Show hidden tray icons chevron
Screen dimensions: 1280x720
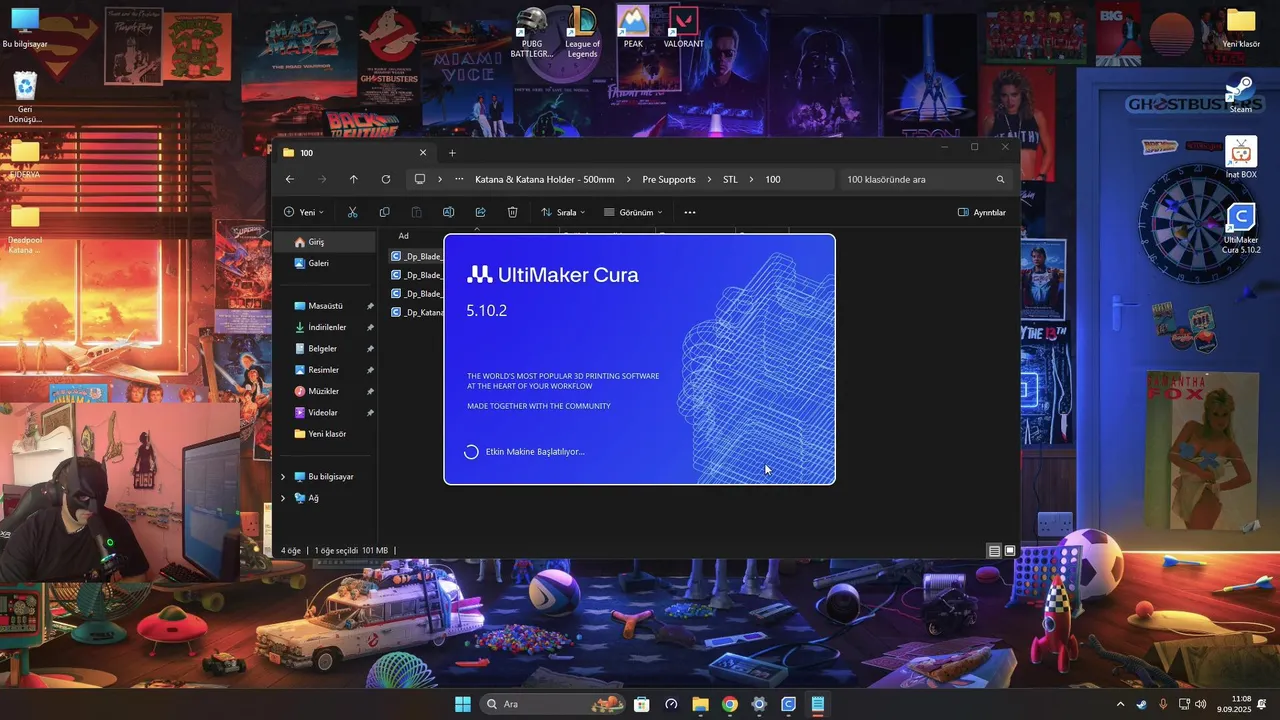point(1120,704)
